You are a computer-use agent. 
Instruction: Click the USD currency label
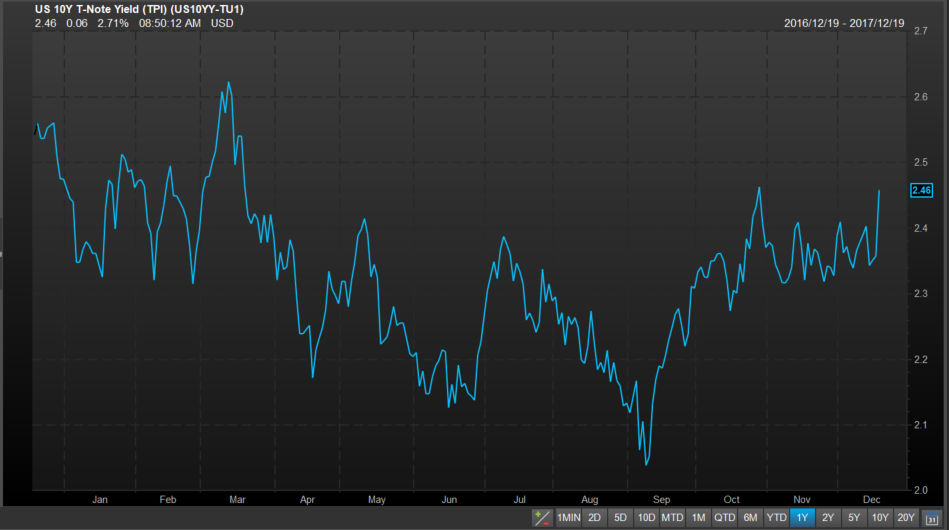pyautogui.click(x=222, y=24)
